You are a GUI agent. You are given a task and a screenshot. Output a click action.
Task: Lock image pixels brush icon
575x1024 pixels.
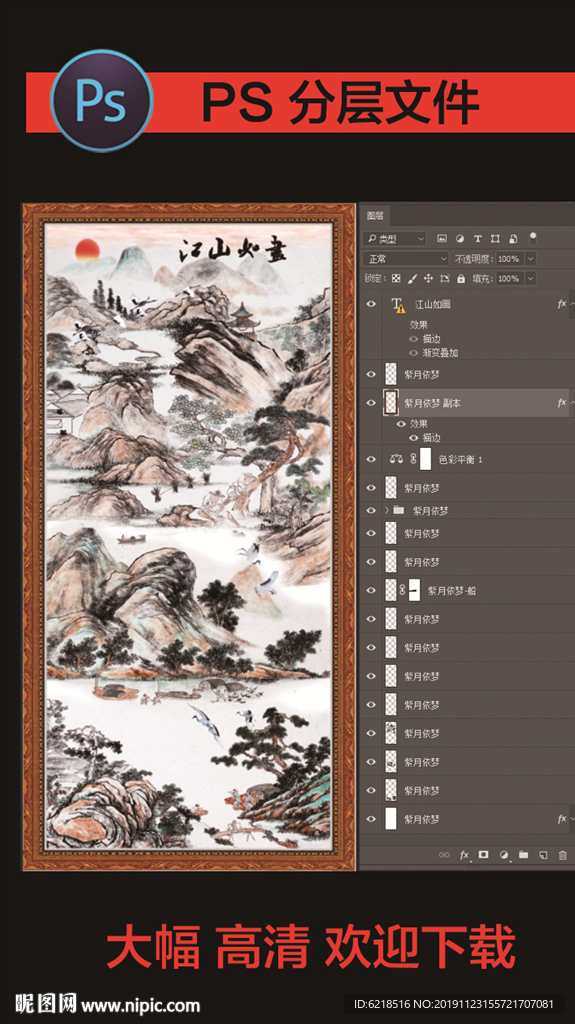412,278
